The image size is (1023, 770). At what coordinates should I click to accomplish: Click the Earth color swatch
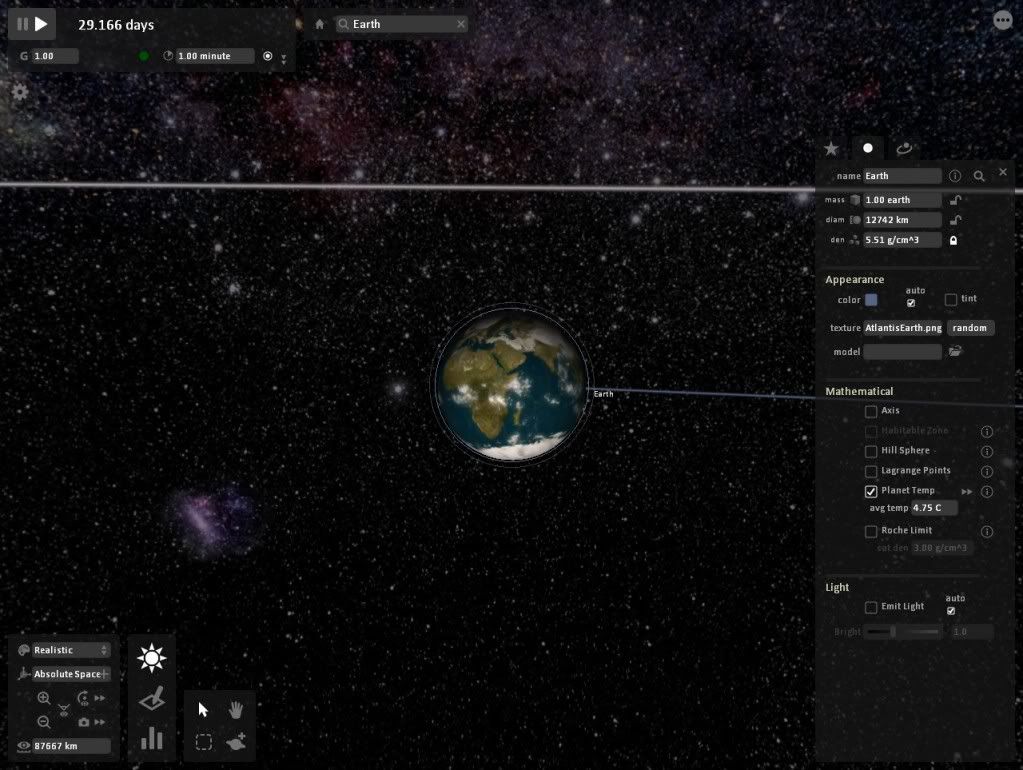pos(871,300)
